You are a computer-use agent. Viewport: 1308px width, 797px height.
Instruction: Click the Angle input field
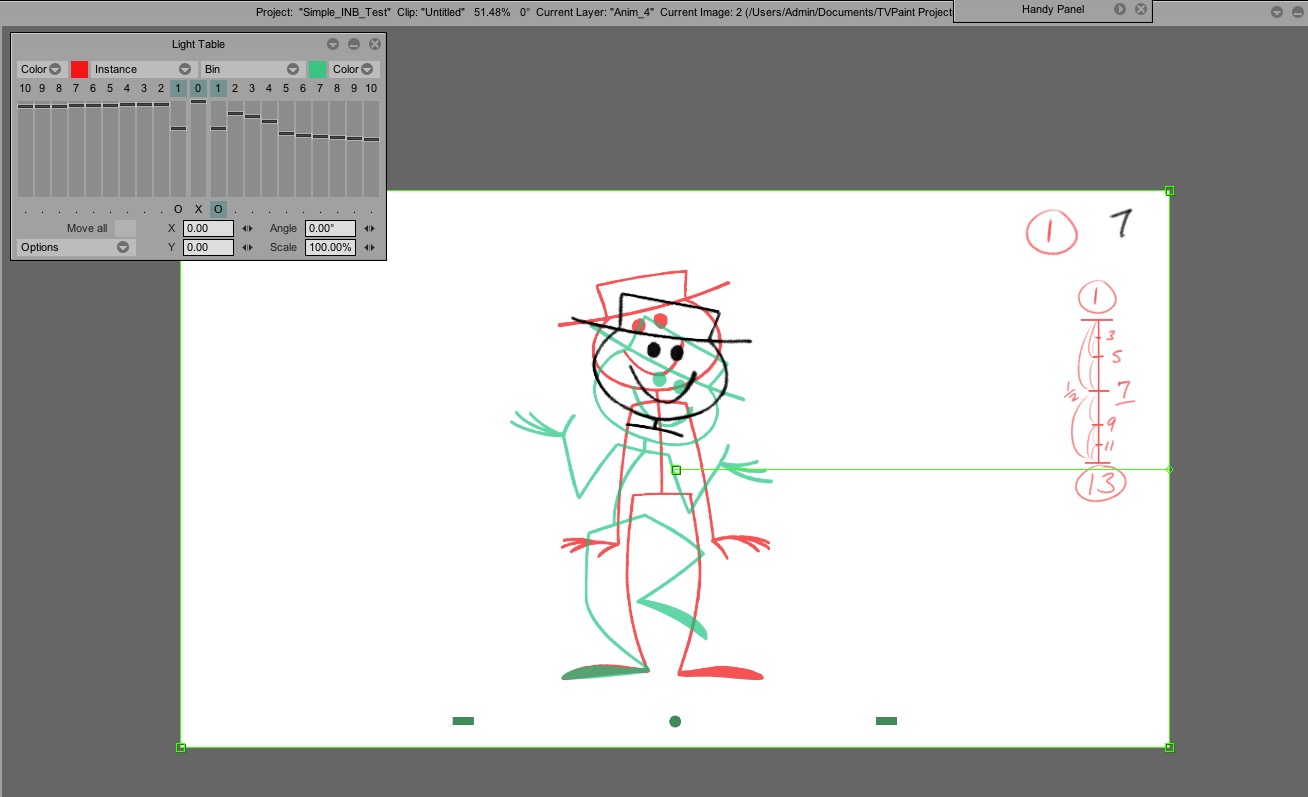330,228
